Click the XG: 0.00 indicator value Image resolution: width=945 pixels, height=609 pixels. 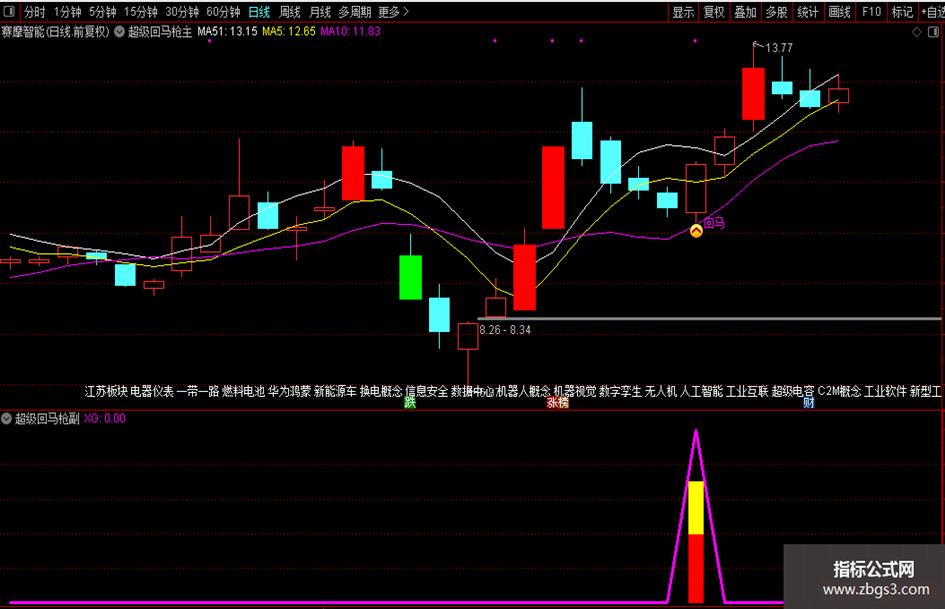[x=105, y=418]
